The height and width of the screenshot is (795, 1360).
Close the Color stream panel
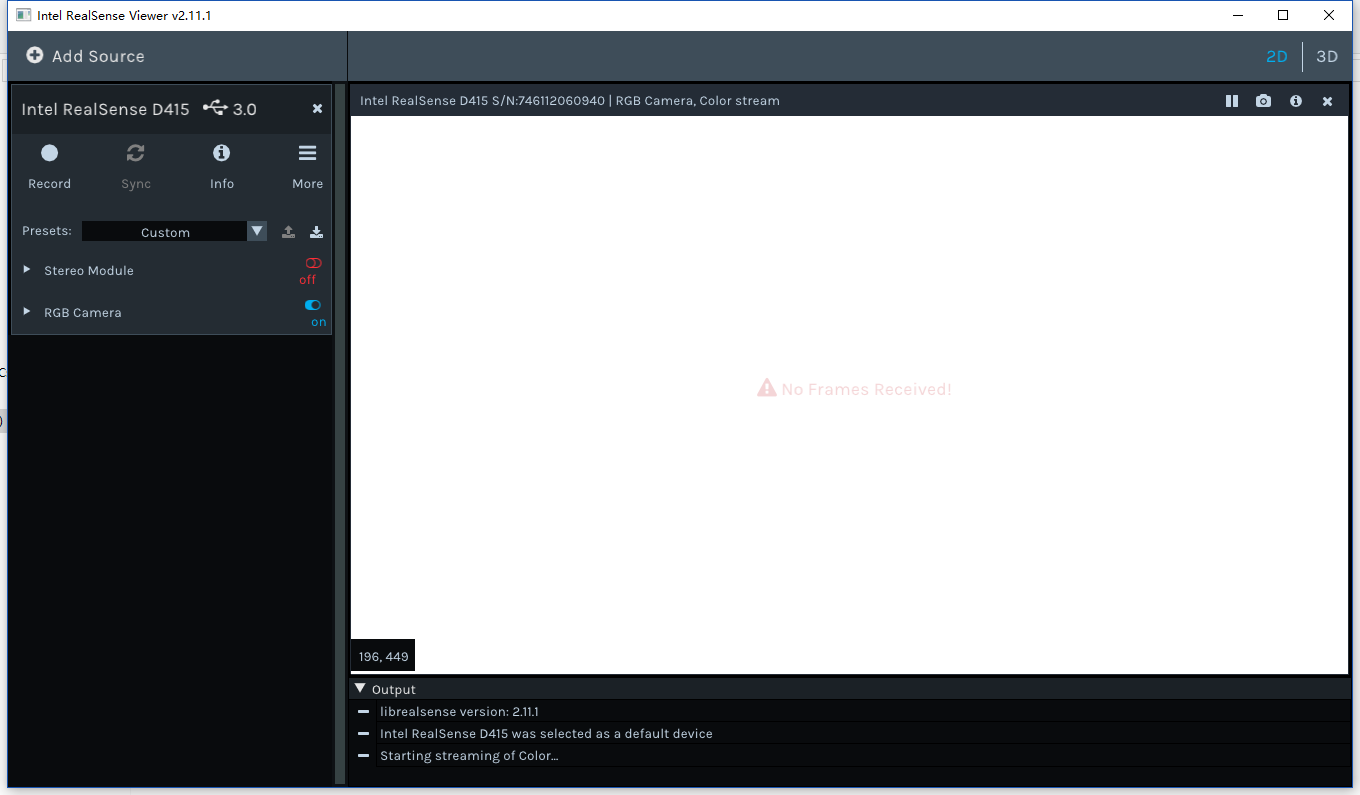(x=1327, y=100)
